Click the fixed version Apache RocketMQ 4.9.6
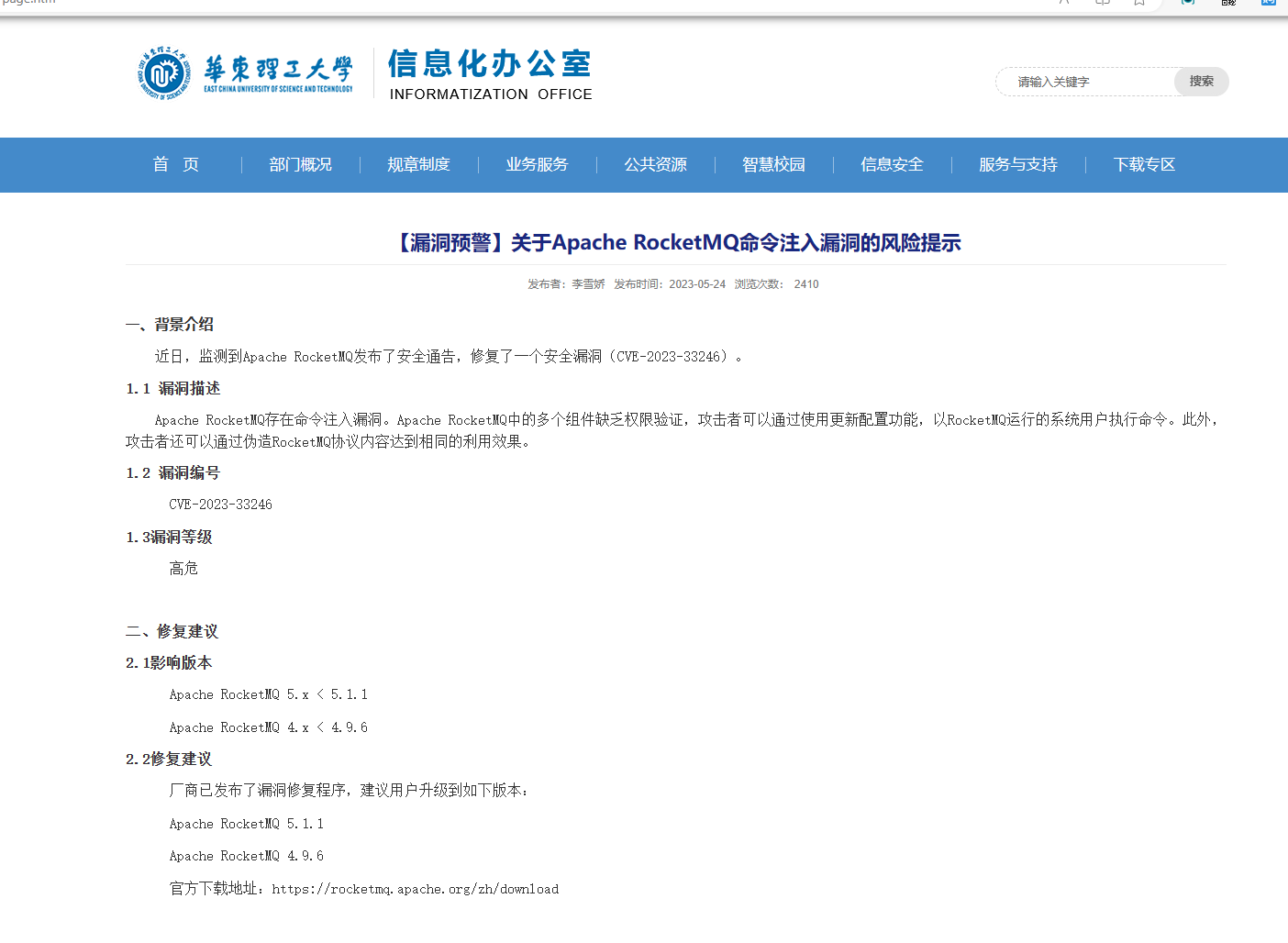The height and width of the screenshot is (943, 1288). click(247, 856)
